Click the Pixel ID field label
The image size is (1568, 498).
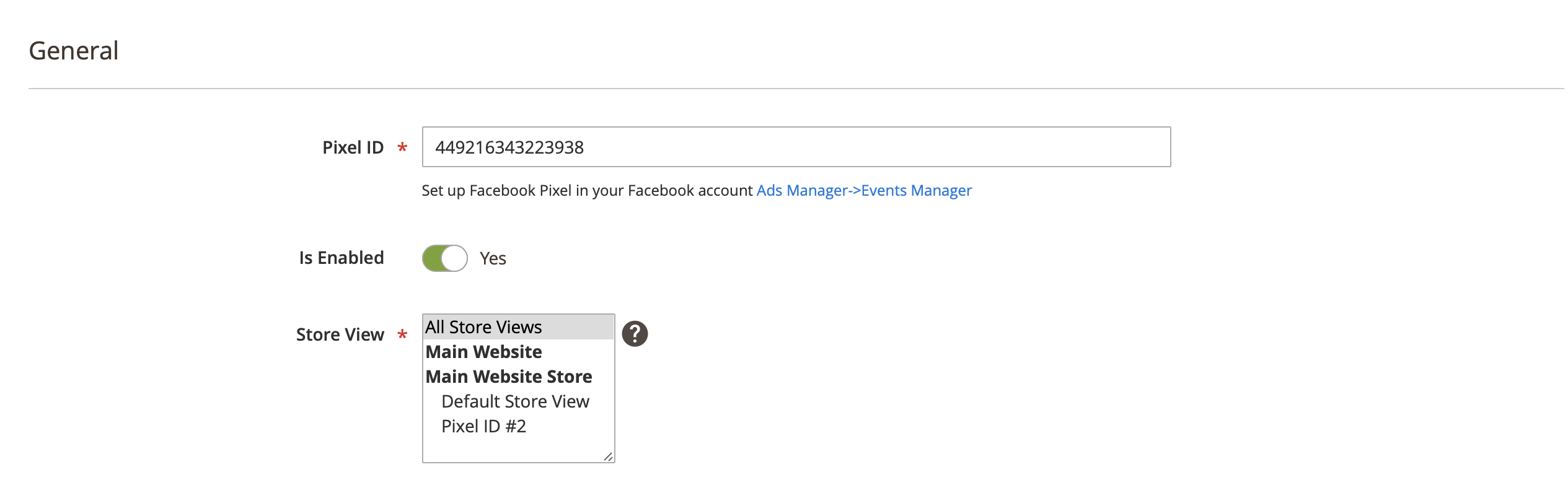(353, 147)
